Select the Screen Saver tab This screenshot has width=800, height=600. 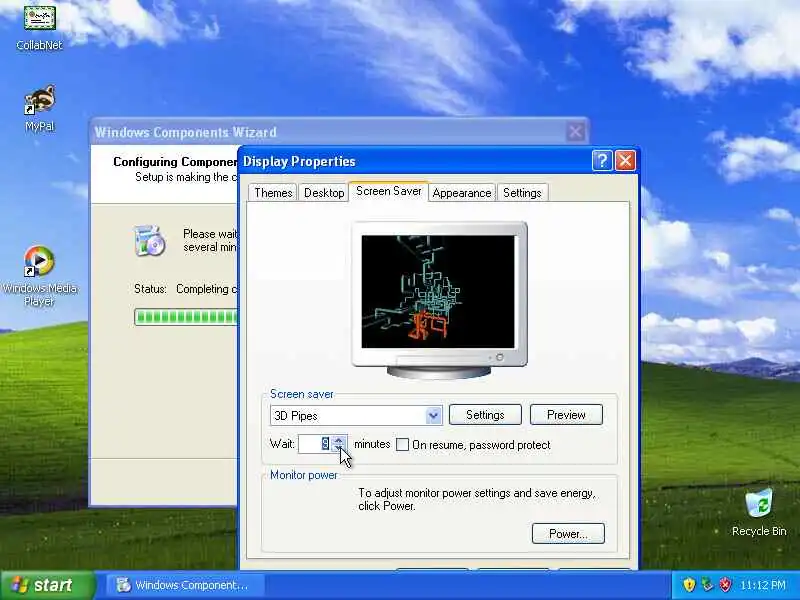(x=389, y=191)
